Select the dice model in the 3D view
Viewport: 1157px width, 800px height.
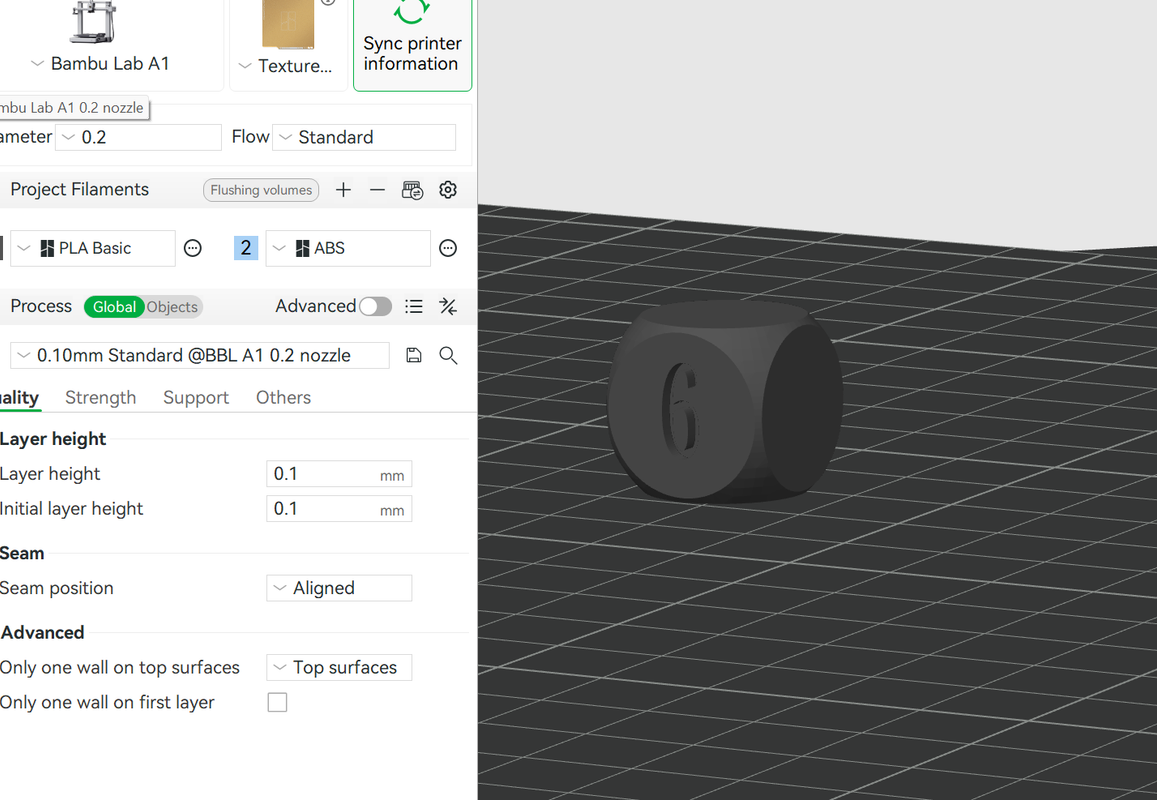point(725,402)
